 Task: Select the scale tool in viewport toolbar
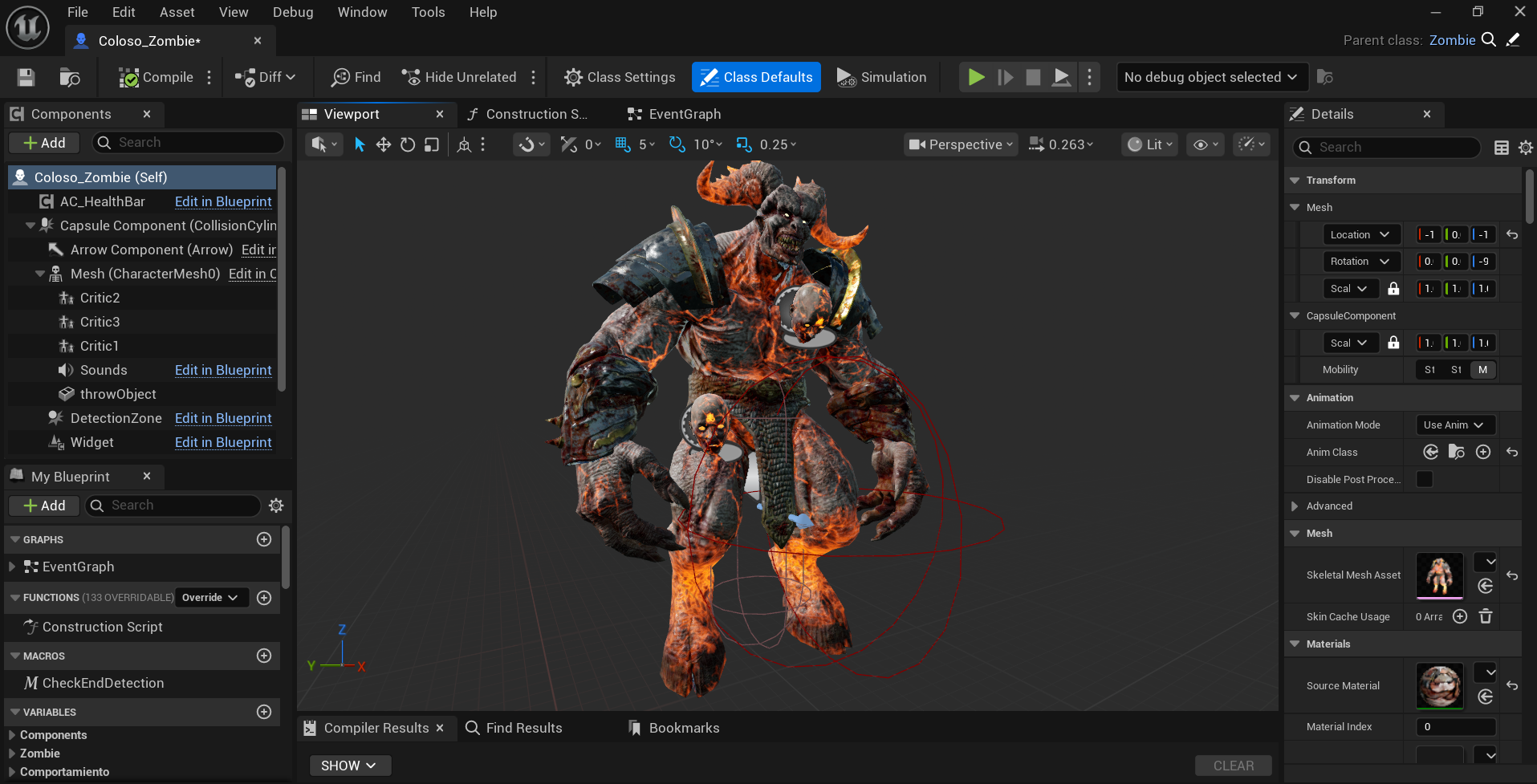[432, 144]
